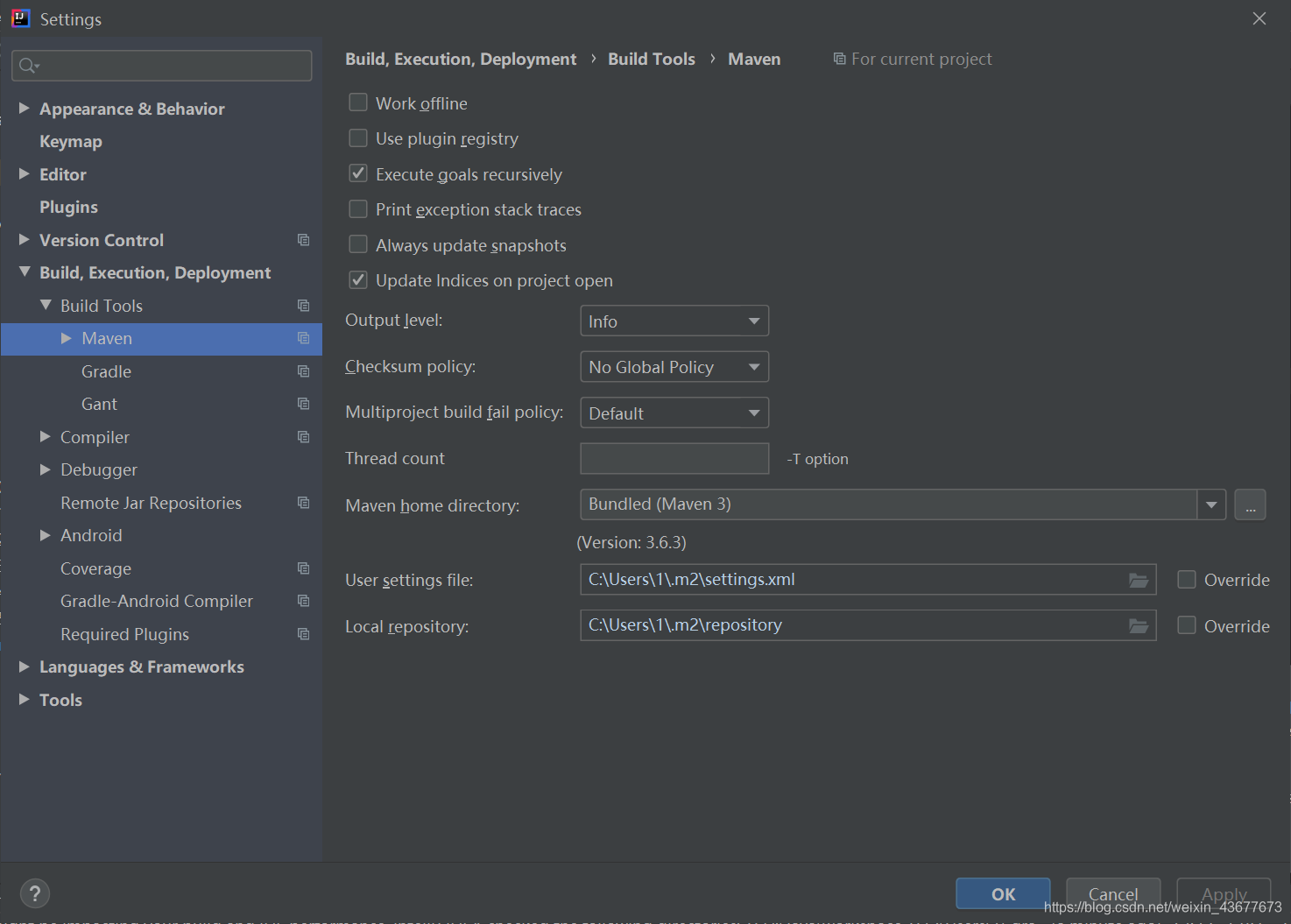
Task: Click the project-level icon next to Gradle
Action: click(x=303, y=371)
